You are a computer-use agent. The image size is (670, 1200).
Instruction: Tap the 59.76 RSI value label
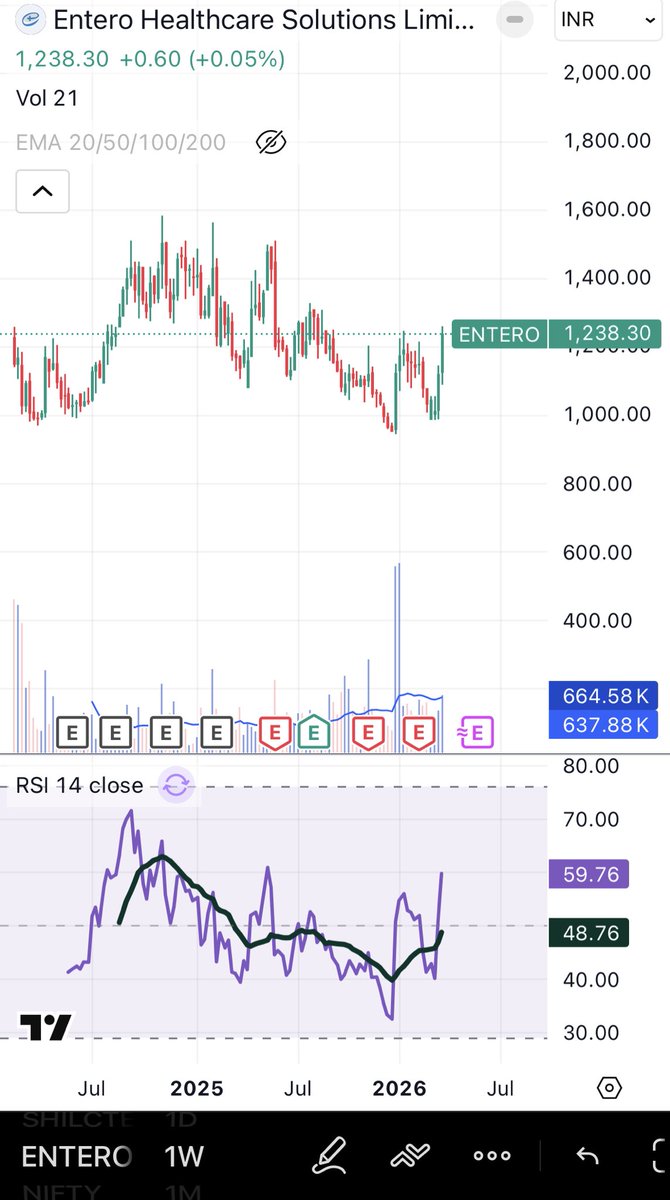[x=590, y=875]
